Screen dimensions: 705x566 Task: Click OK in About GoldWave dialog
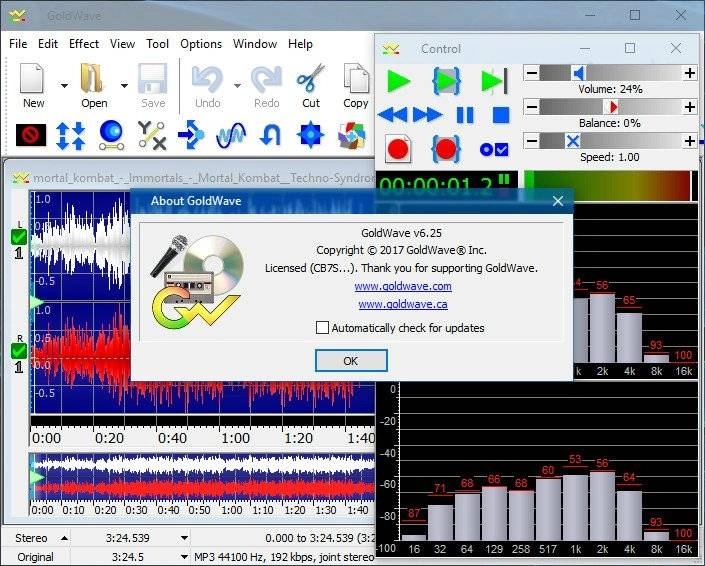pyautogui.click(x=351, y=361)
